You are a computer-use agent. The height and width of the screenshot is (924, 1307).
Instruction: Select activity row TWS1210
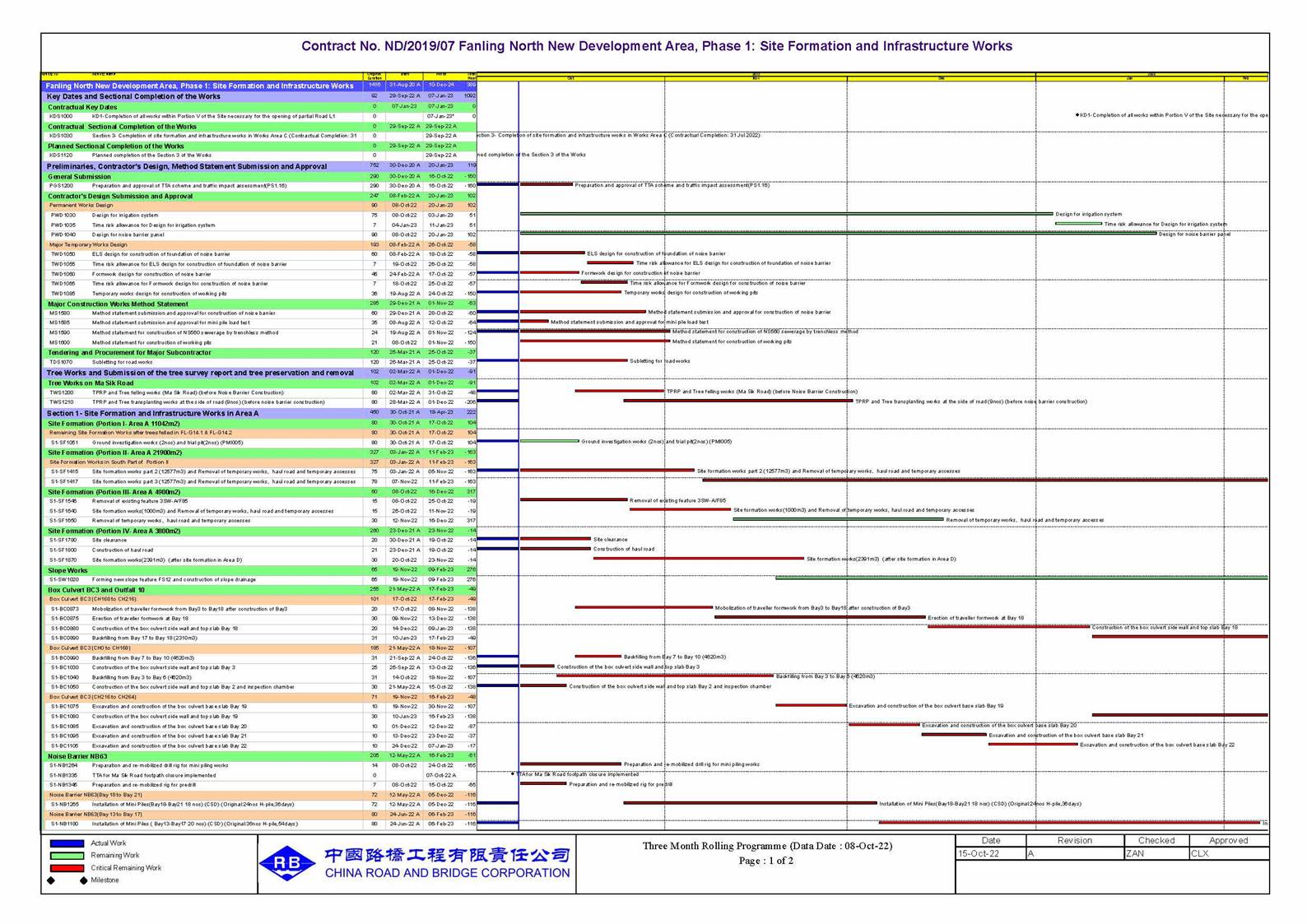(259, 402)
